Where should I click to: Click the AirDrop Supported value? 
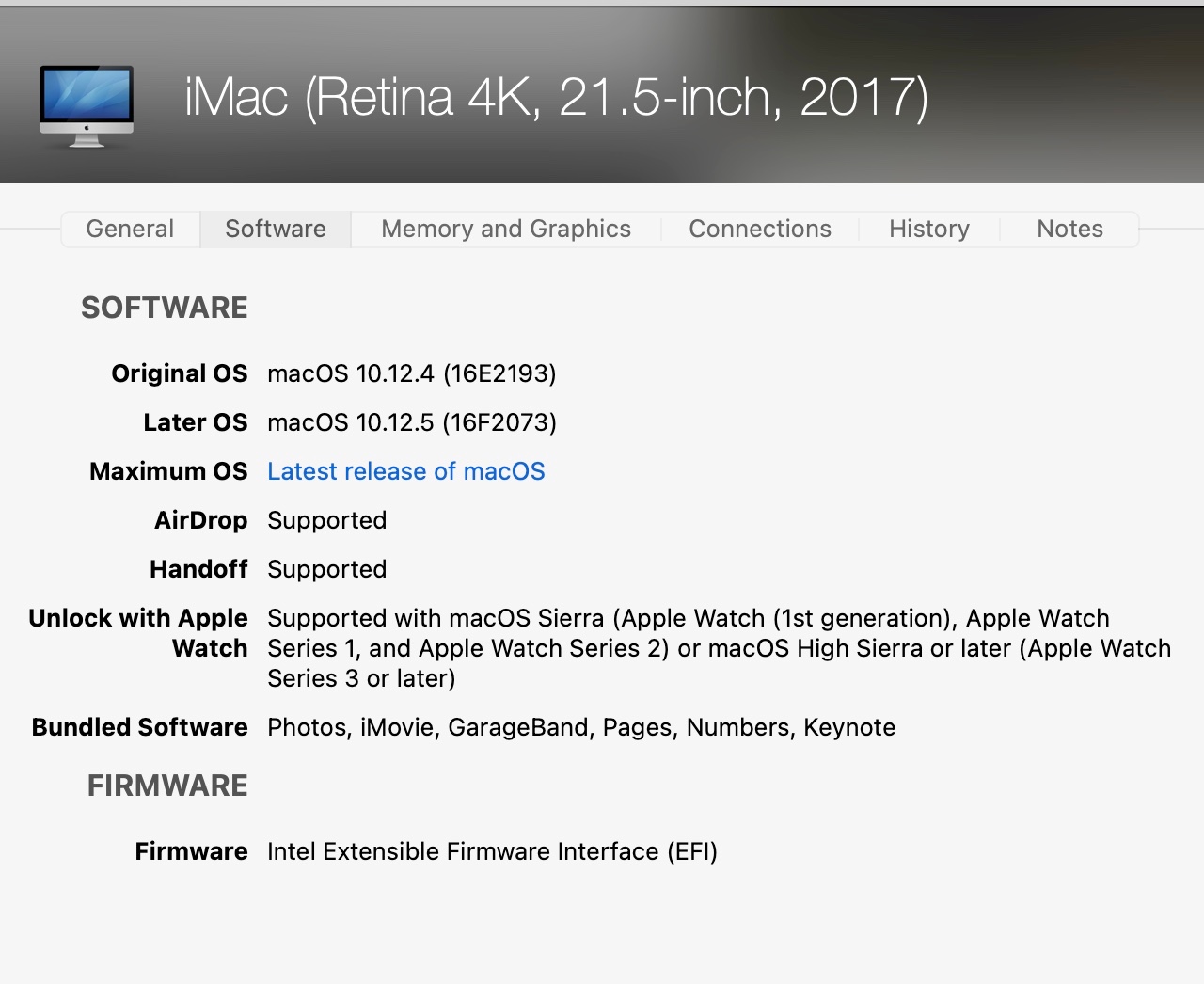click(x=327, y=520)
